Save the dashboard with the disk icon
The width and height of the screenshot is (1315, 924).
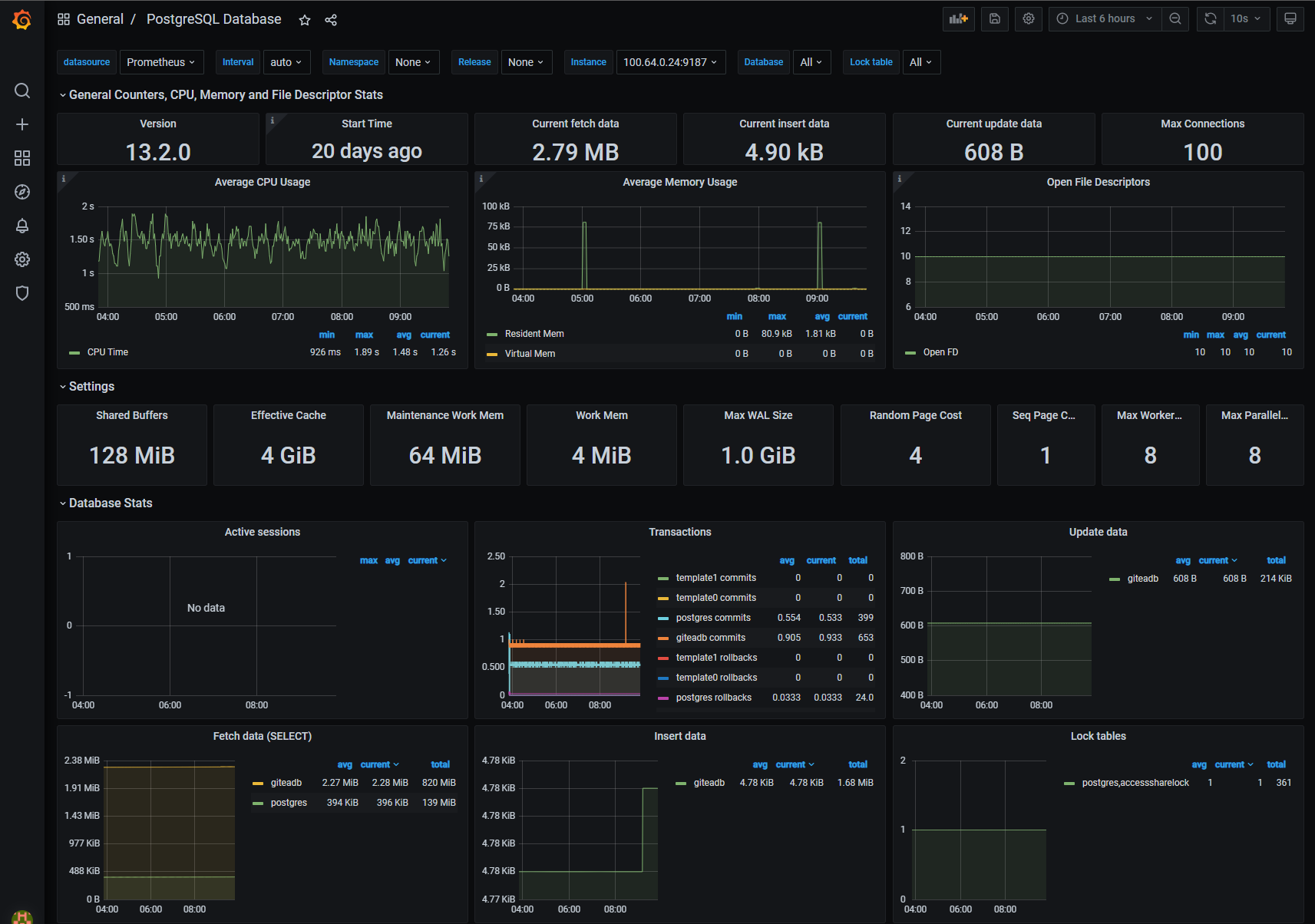click(995, 19)
